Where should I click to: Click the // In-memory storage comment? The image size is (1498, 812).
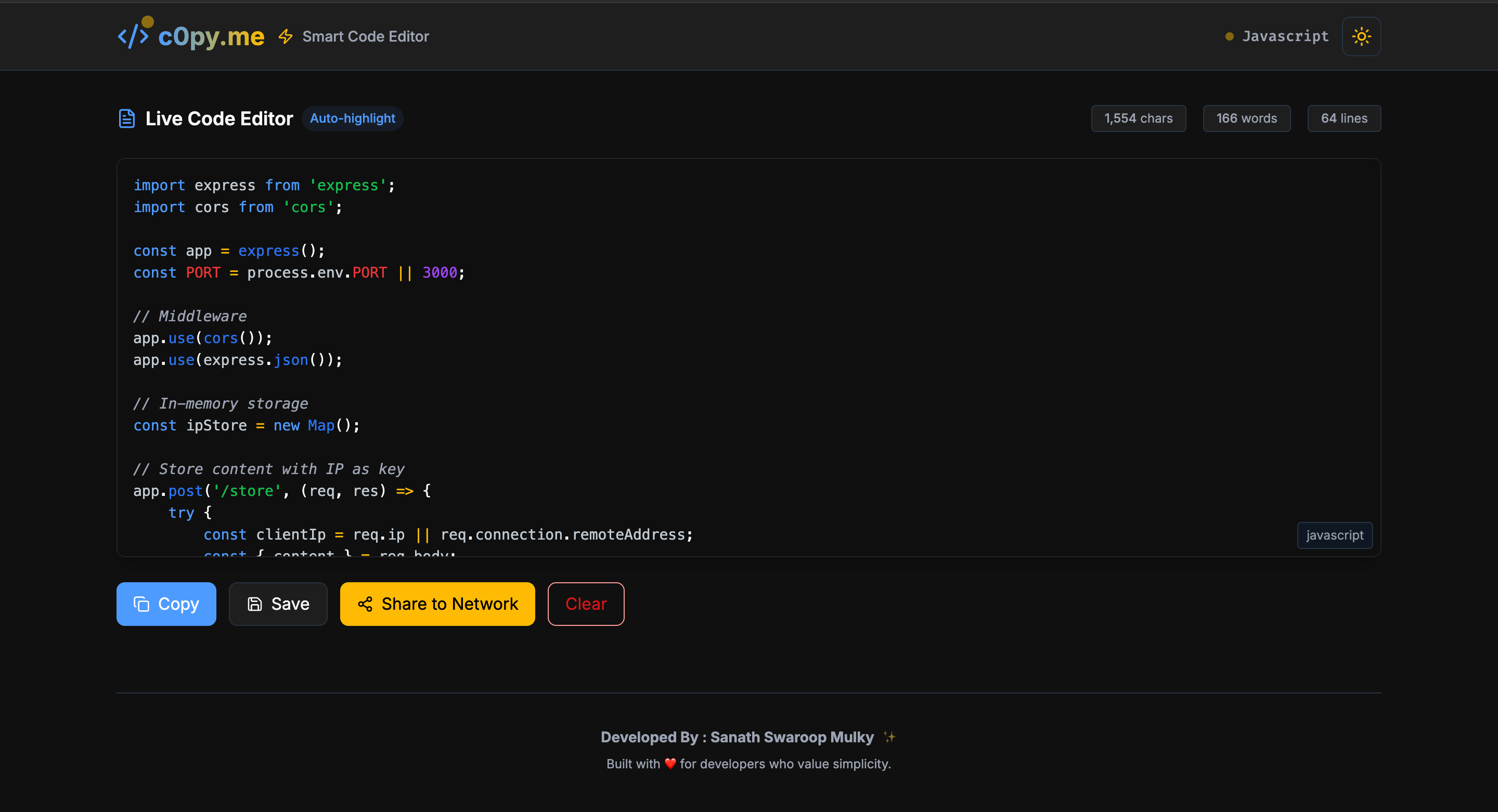point(221,404)
